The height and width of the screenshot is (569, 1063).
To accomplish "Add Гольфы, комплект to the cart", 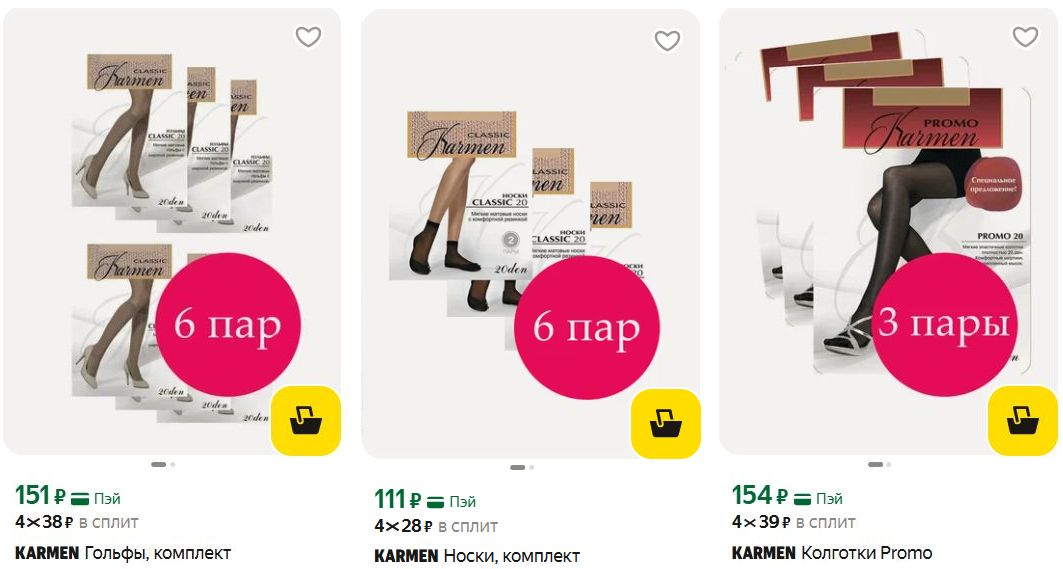I will pos(306,420).
